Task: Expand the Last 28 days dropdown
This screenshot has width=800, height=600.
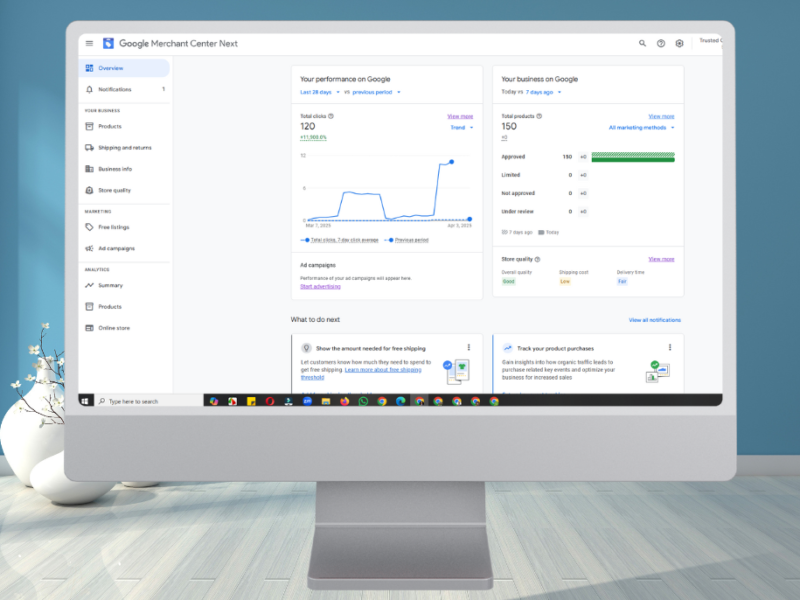Action: pos(320,92)
